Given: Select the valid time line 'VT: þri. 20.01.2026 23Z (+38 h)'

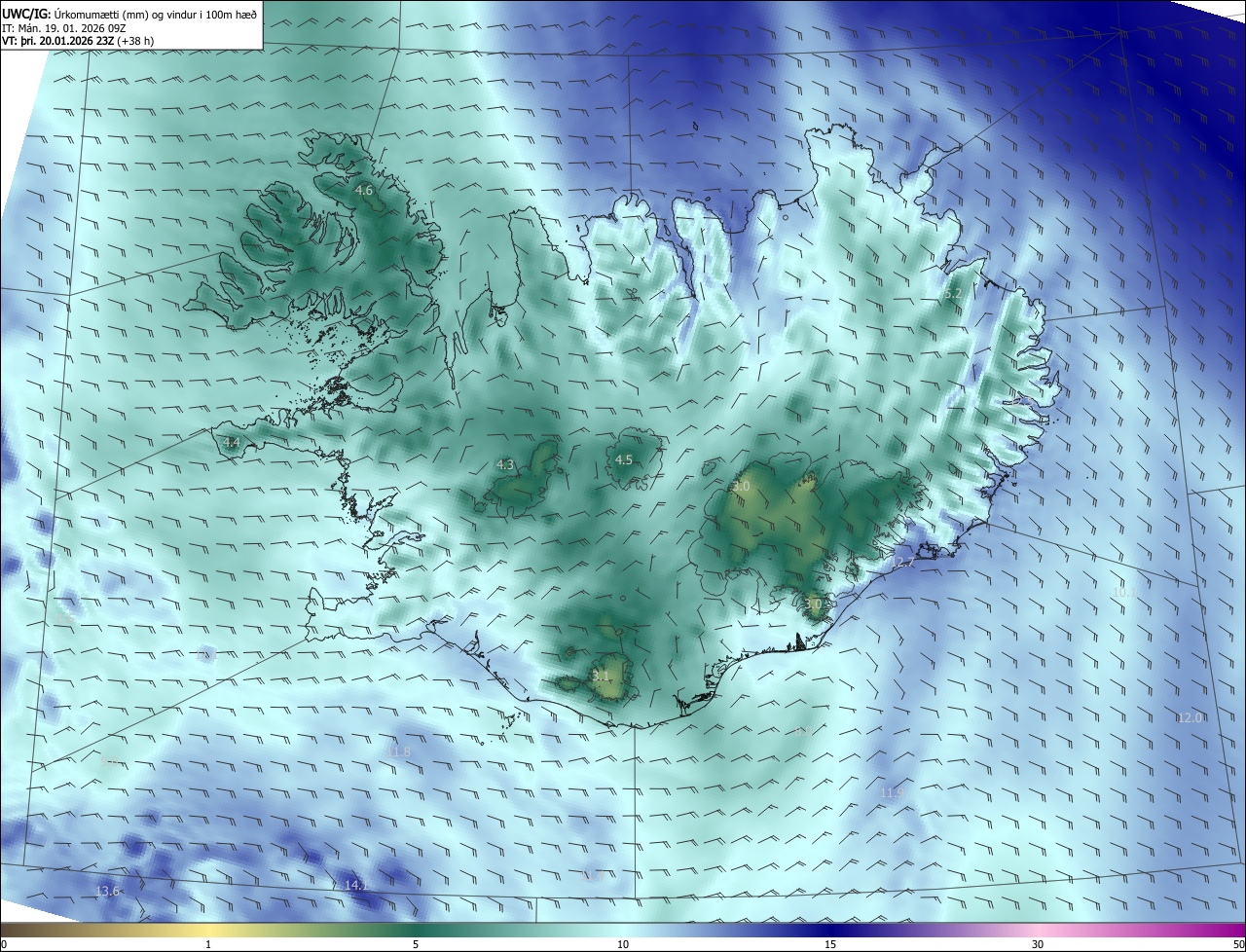Looking at the screenshot, I should [78, 41].
